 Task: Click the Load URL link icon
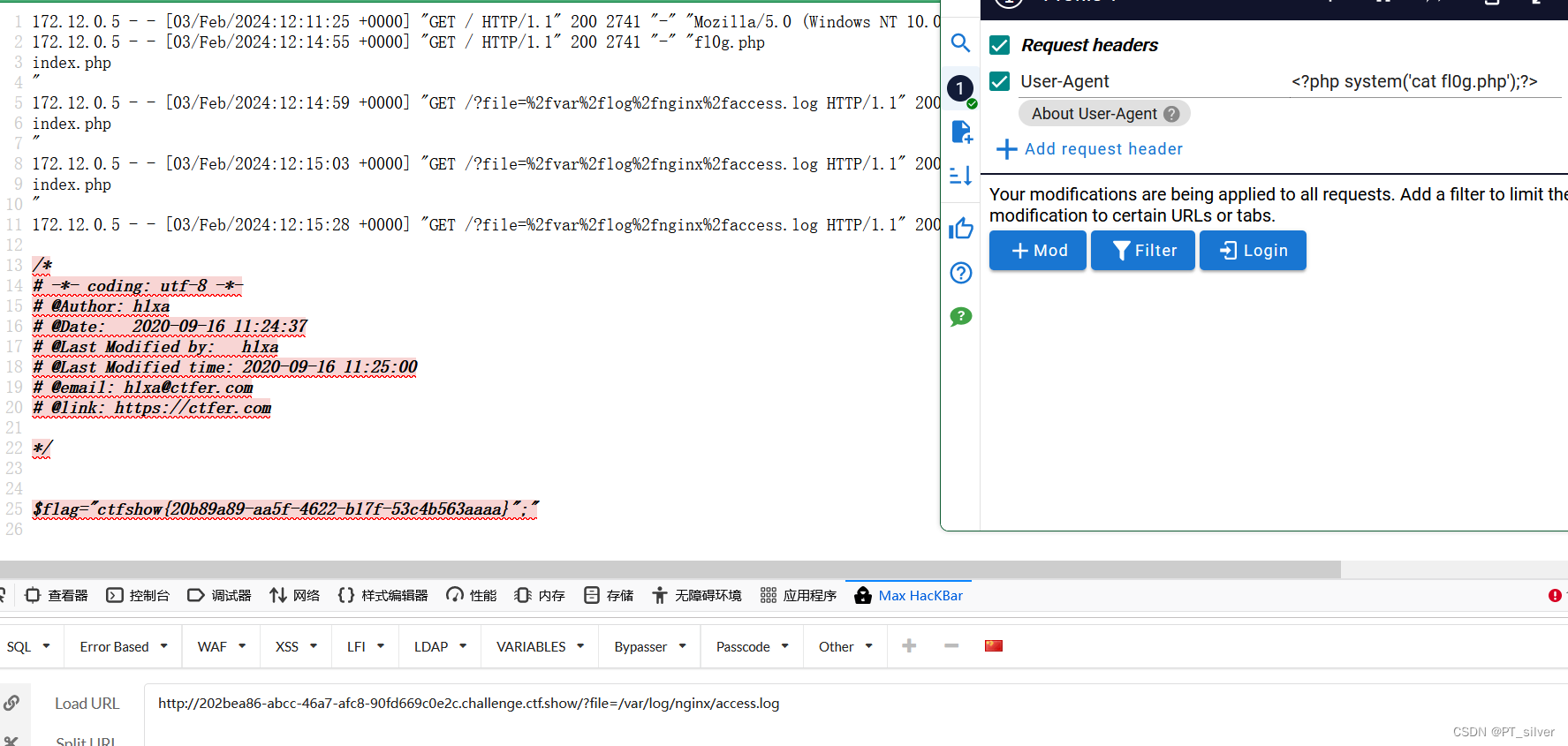pyautogui.click(x=11, y=704)
